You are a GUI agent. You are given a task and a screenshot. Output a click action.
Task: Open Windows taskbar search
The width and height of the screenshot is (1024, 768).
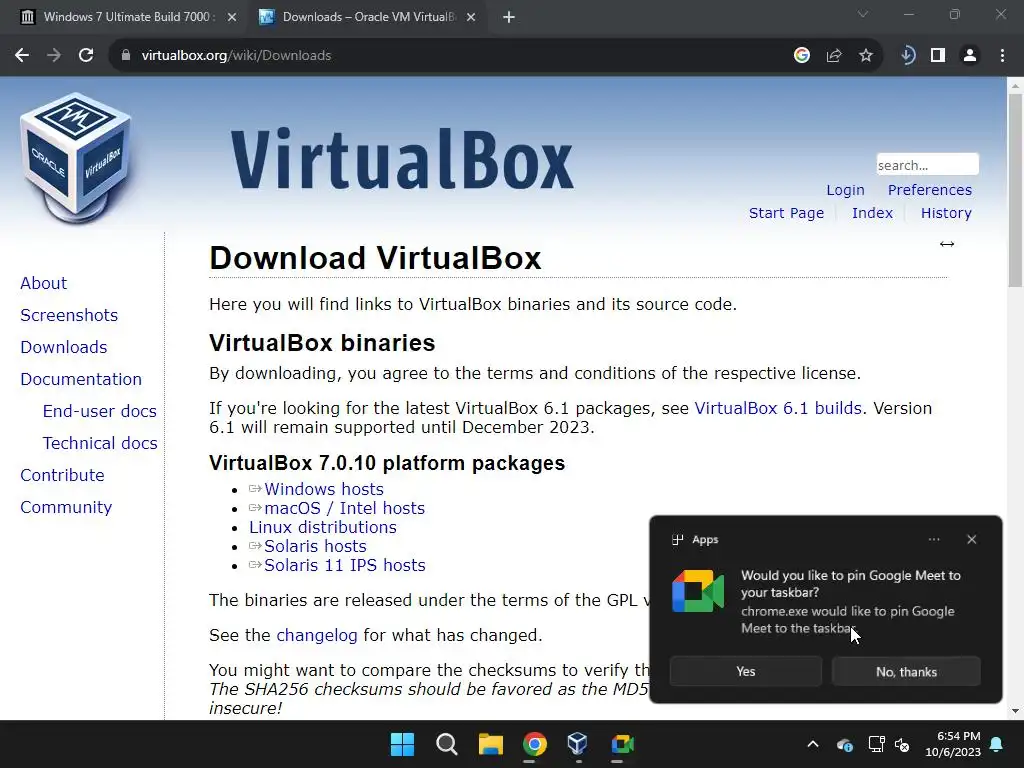pos(447,744)
